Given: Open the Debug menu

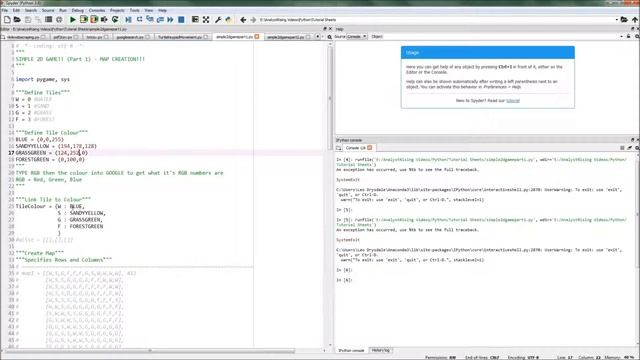Looking at the screenshot, I should [78, 10].
